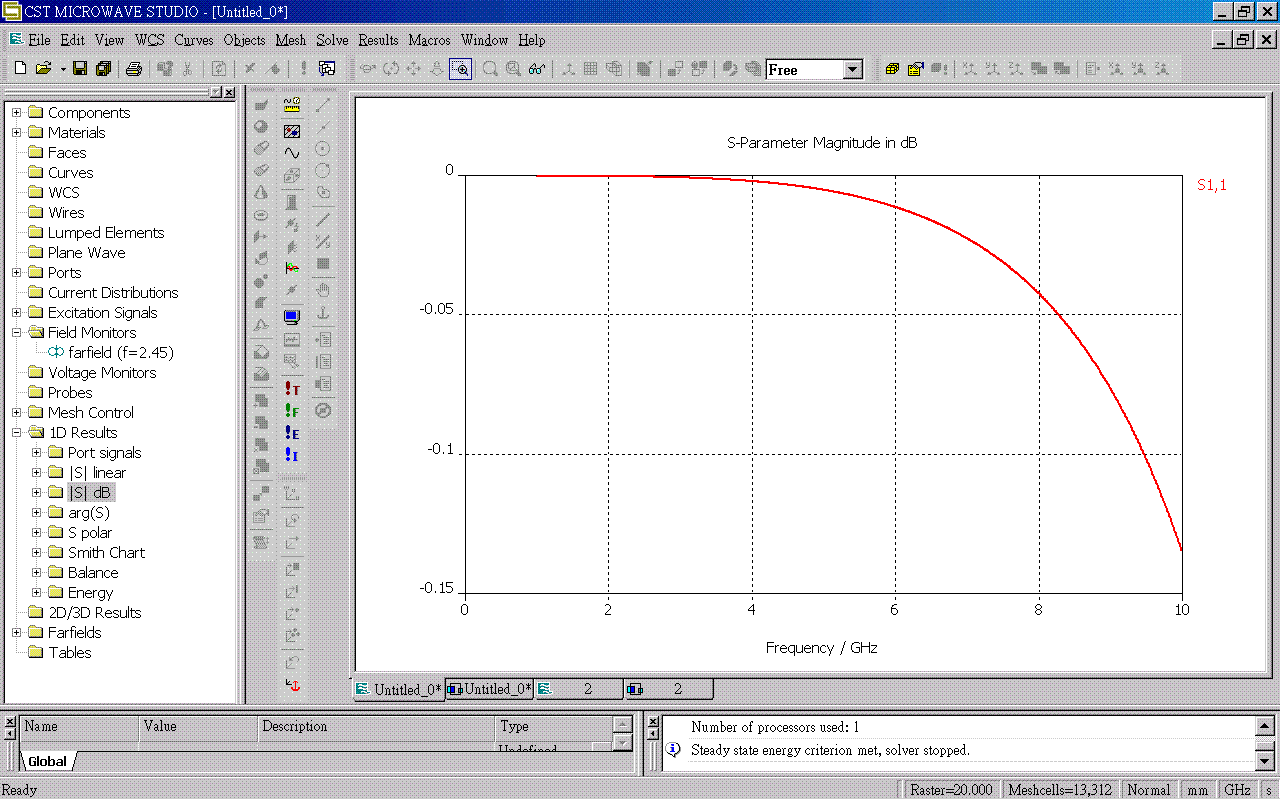Select the active Zoom rectangle tool
The width and height of the screenshot is (1280, 800).
click(460, 69)
